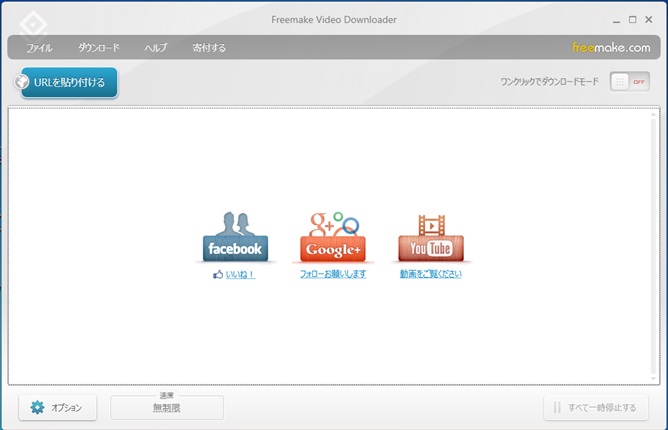The height and width of the screenshot is (430, 668).
Task: Open the 寄付する menu
Action: pos(209,47)
